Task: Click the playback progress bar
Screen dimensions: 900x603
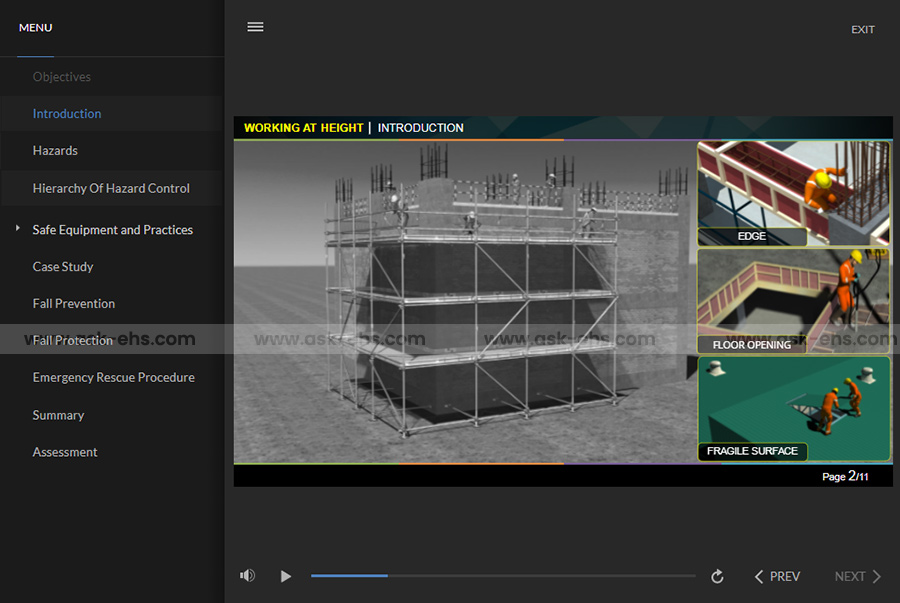Action: click(503, 576)
